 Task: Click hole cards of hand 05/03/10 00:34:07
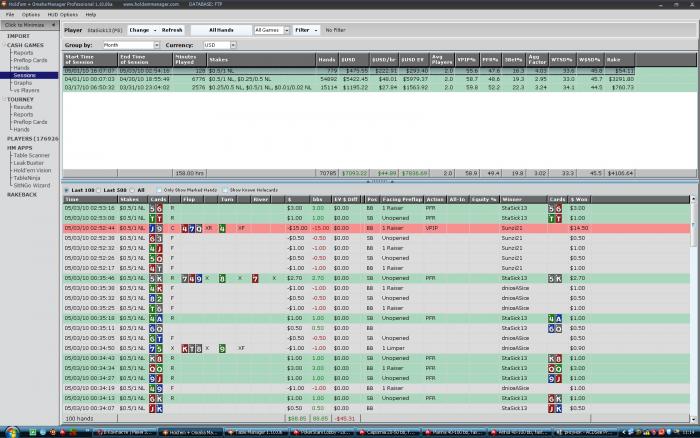[x=155, y=408]
